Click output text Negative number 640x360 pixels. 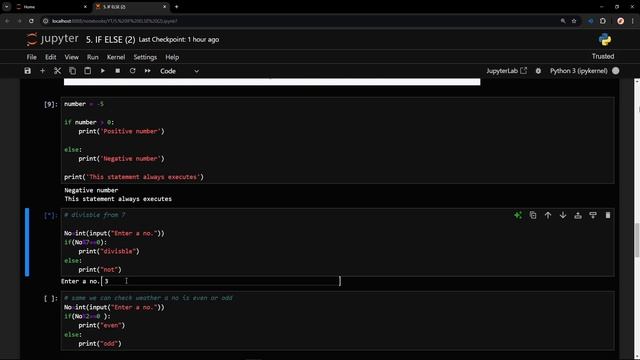91,190
